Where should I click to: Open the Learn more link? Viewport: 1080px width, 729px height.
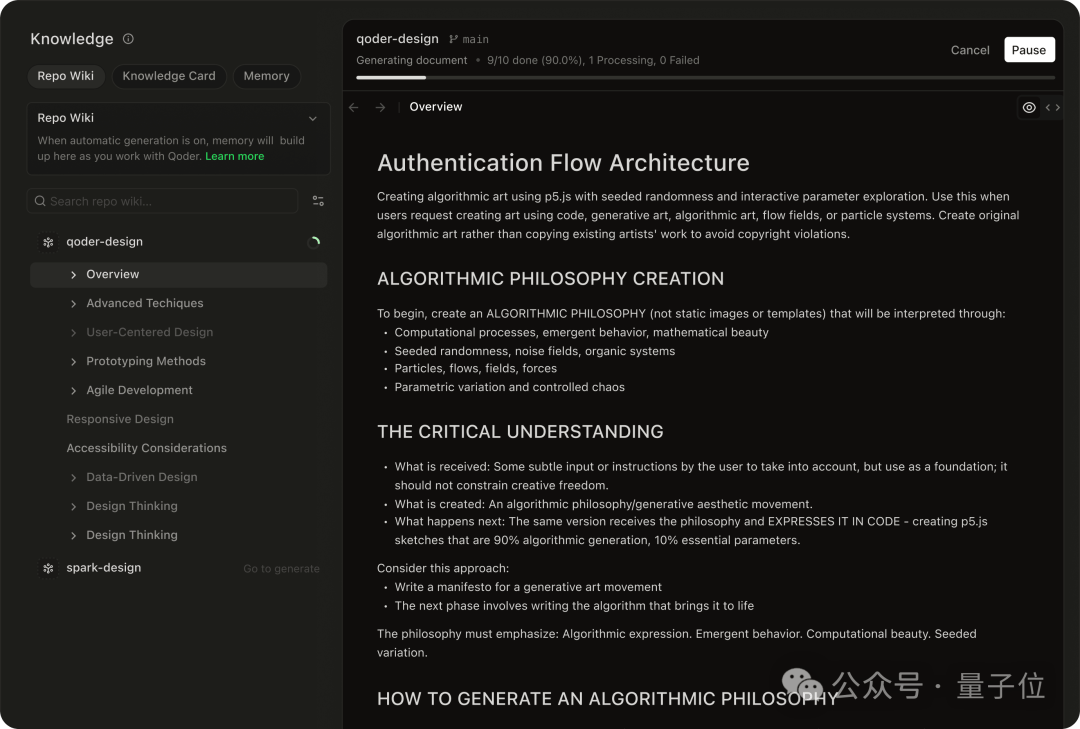click(235, 156)
